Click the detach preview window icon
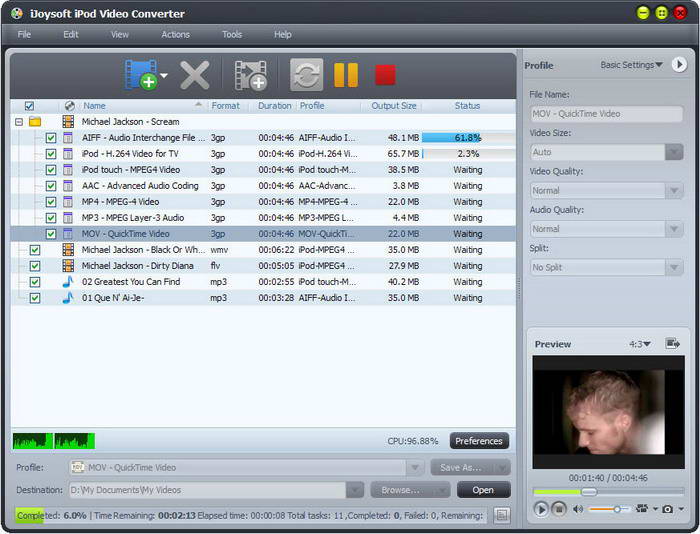Screen dimensions: 700x534 (x=673, y=343)
